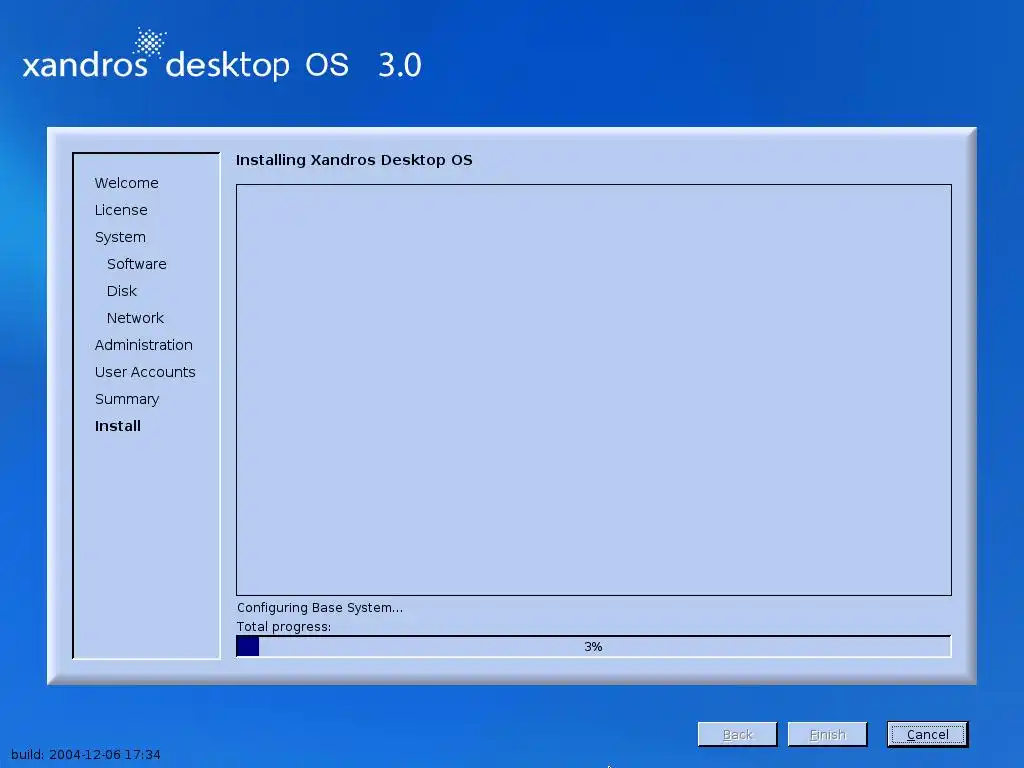Click the Total progress bar at 3%

click(594, 647)
